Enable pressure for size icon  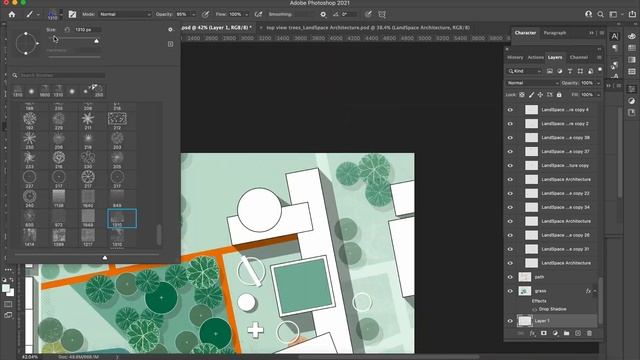coord(368,14)
